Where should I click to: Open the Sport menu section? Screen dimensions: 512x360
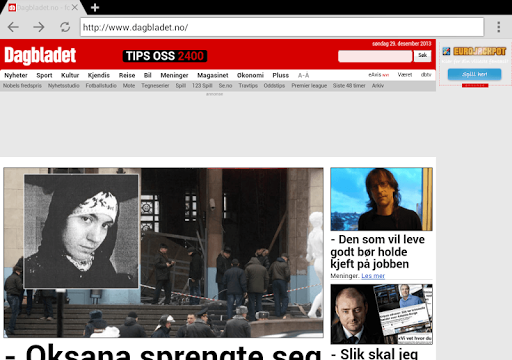click(x=44, y=75)
